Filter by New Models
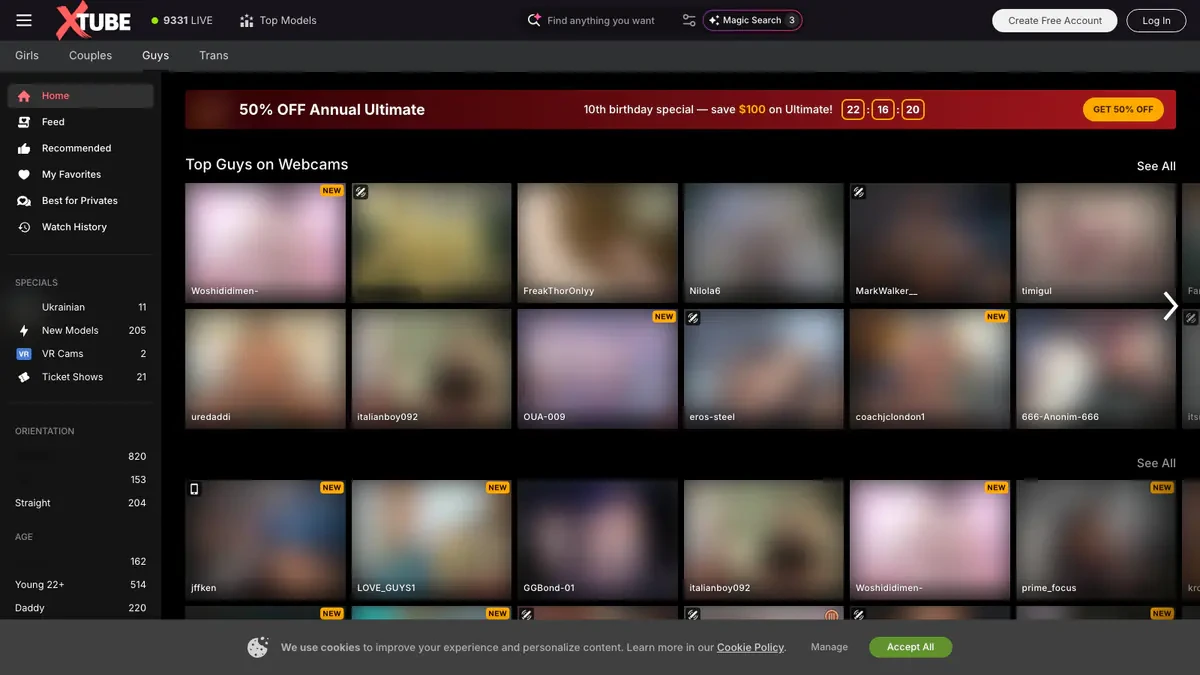1200x675 pixels. coord(81,330)
